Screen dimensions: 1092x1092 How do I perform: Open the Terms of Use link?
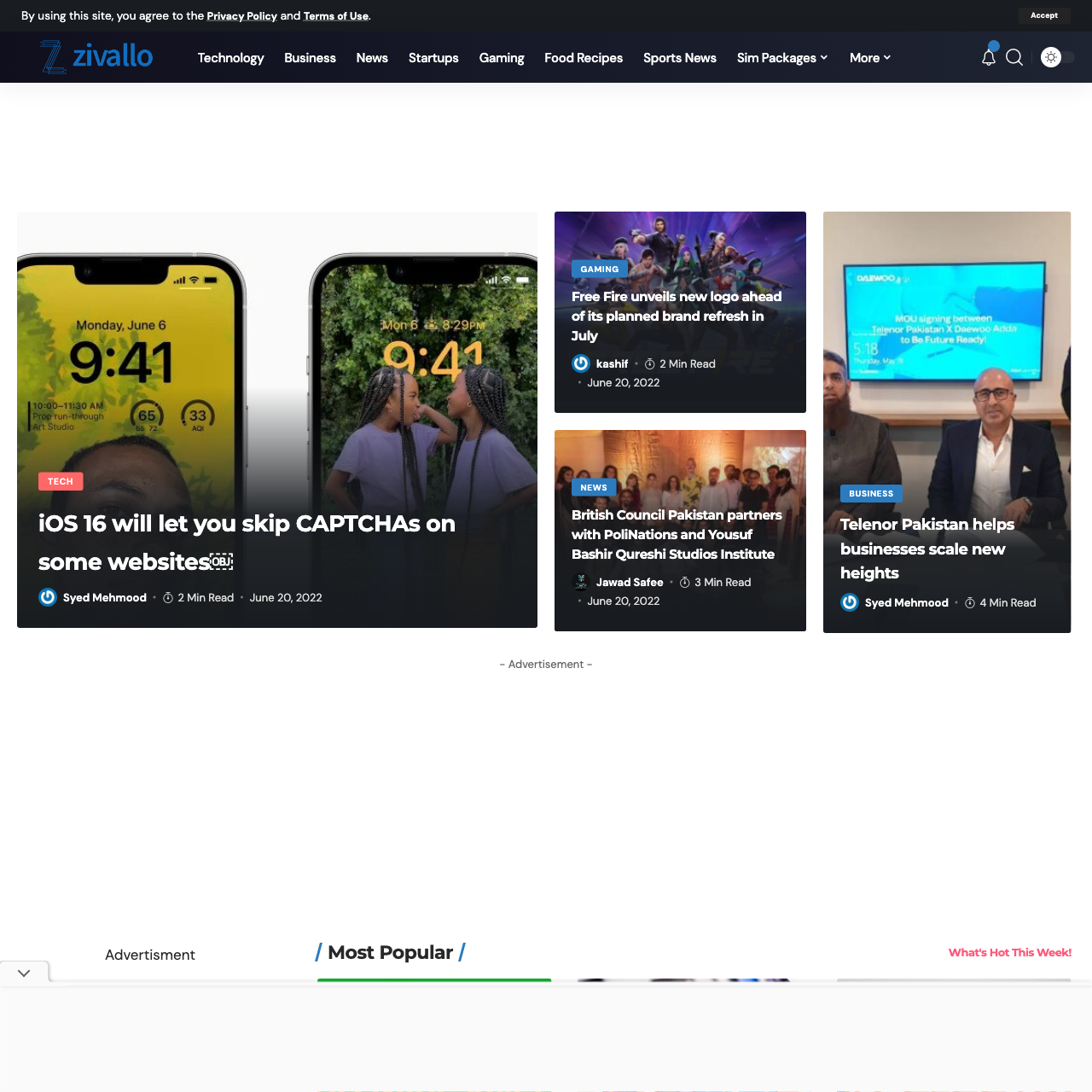coord(336,15)
